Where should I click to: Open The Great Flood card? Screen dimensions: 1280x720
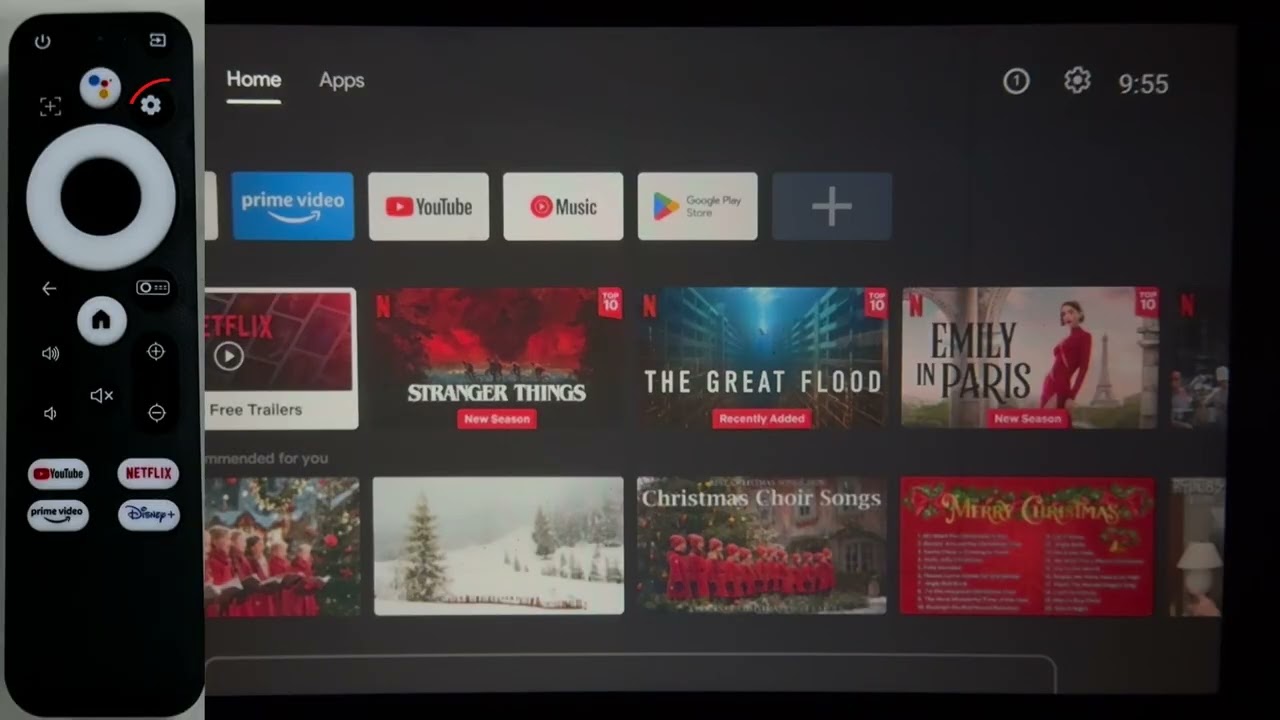click(762, 358)
